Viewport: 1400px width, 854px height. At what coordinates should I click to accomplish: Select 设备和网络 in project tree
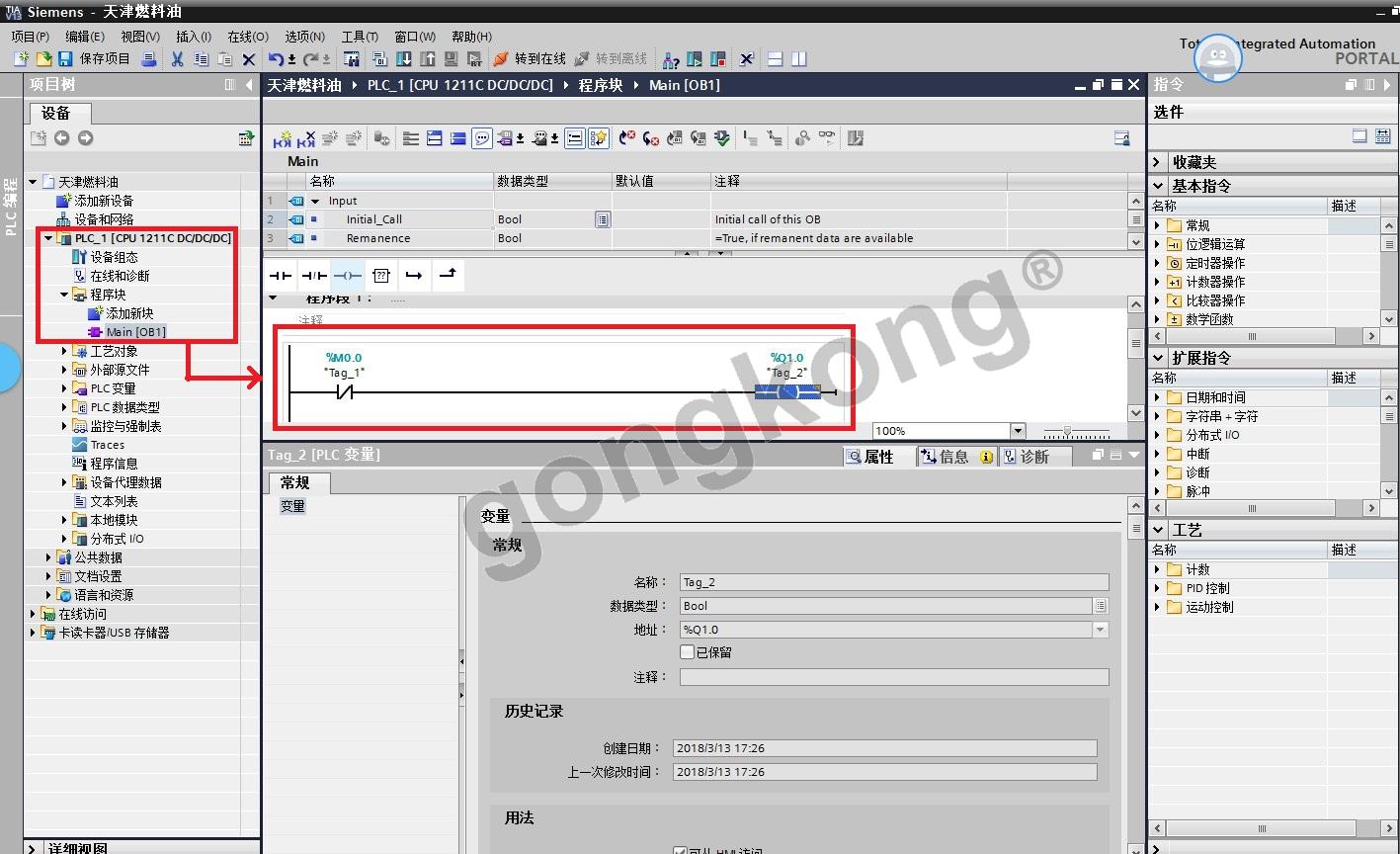(104, 219)
